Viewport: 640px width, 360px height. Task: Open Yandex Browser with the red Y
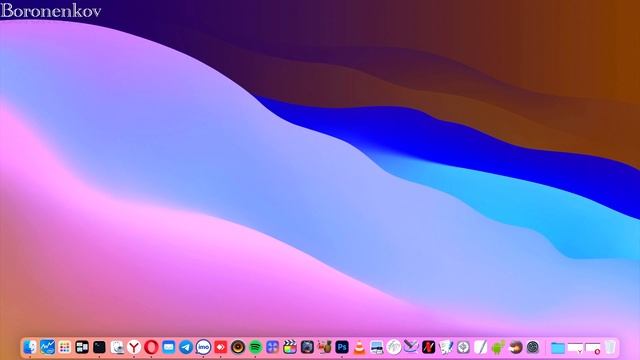[134, 347]
